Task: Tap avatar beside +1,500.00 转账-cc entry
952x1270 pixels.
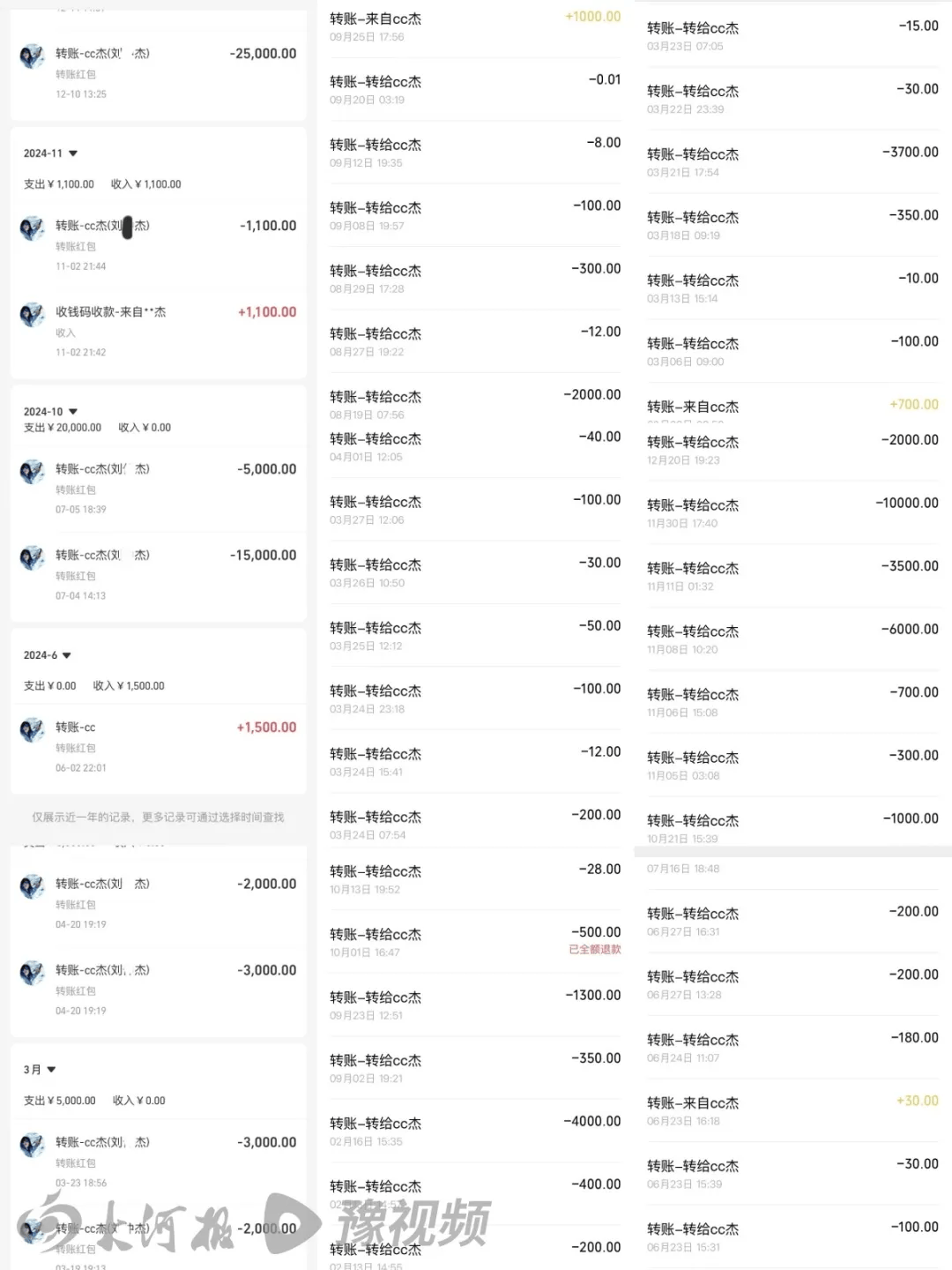Action: point(33,730)
